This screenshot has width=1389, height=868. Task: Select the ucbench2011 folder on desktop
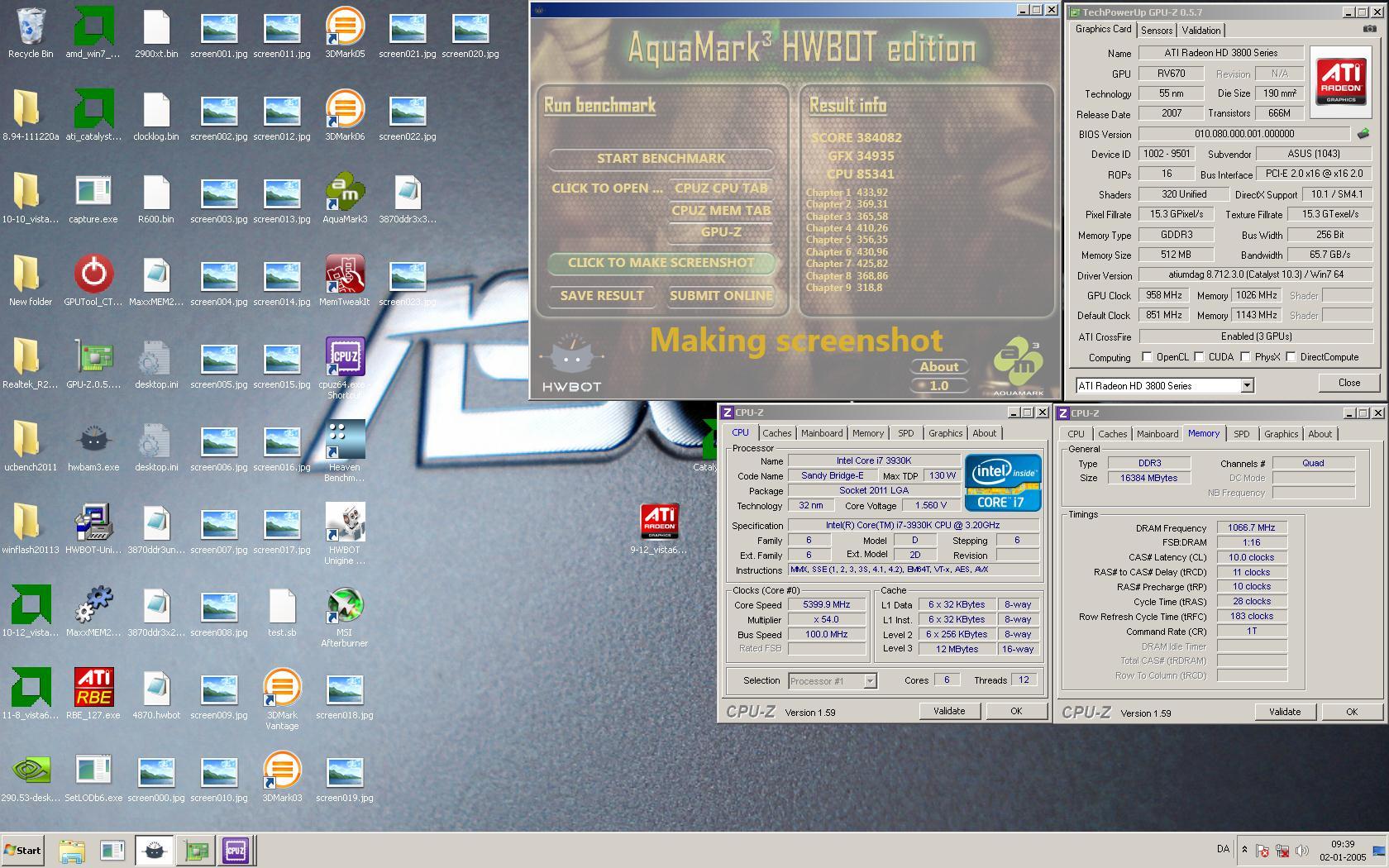[31, 446]
